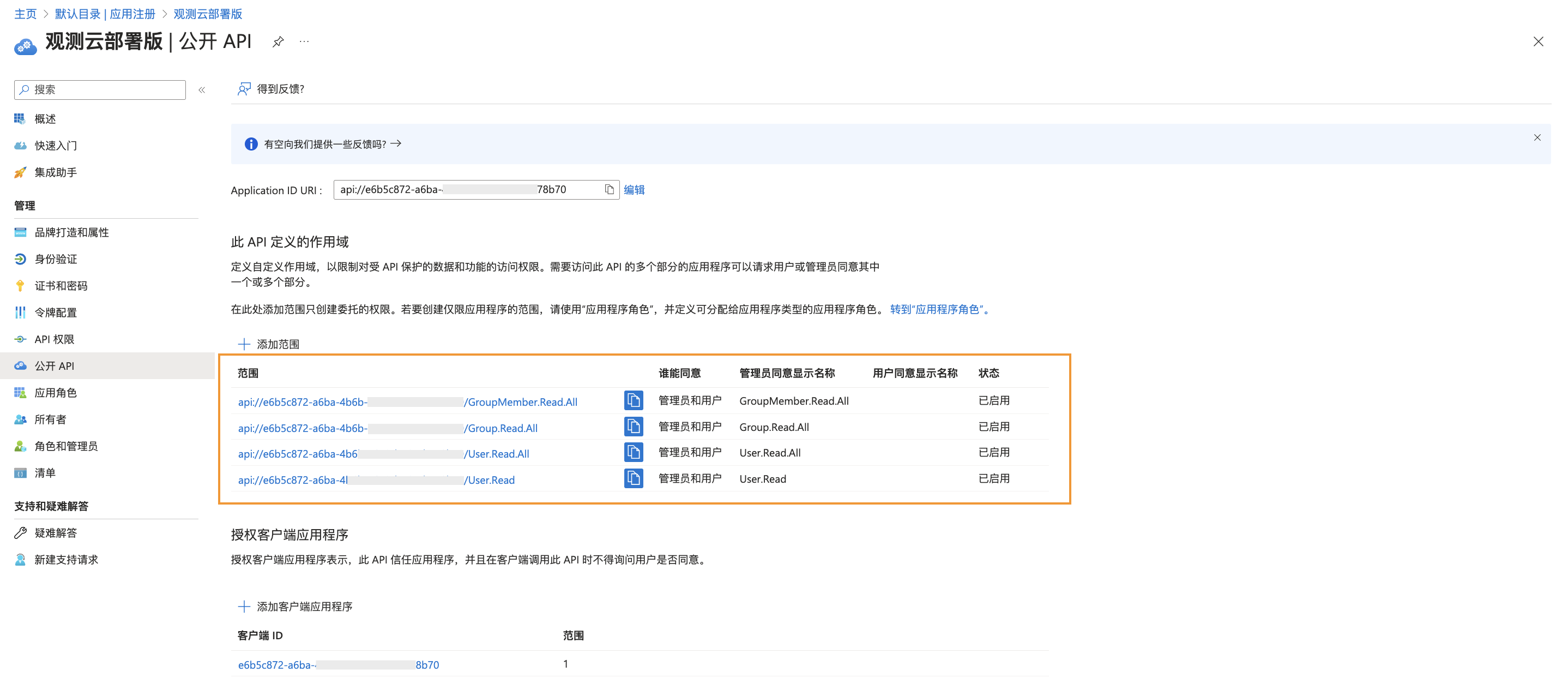The image size is (1568, 696).
Task: Click the 证书和密码 key icon
Action: point(20,286)
